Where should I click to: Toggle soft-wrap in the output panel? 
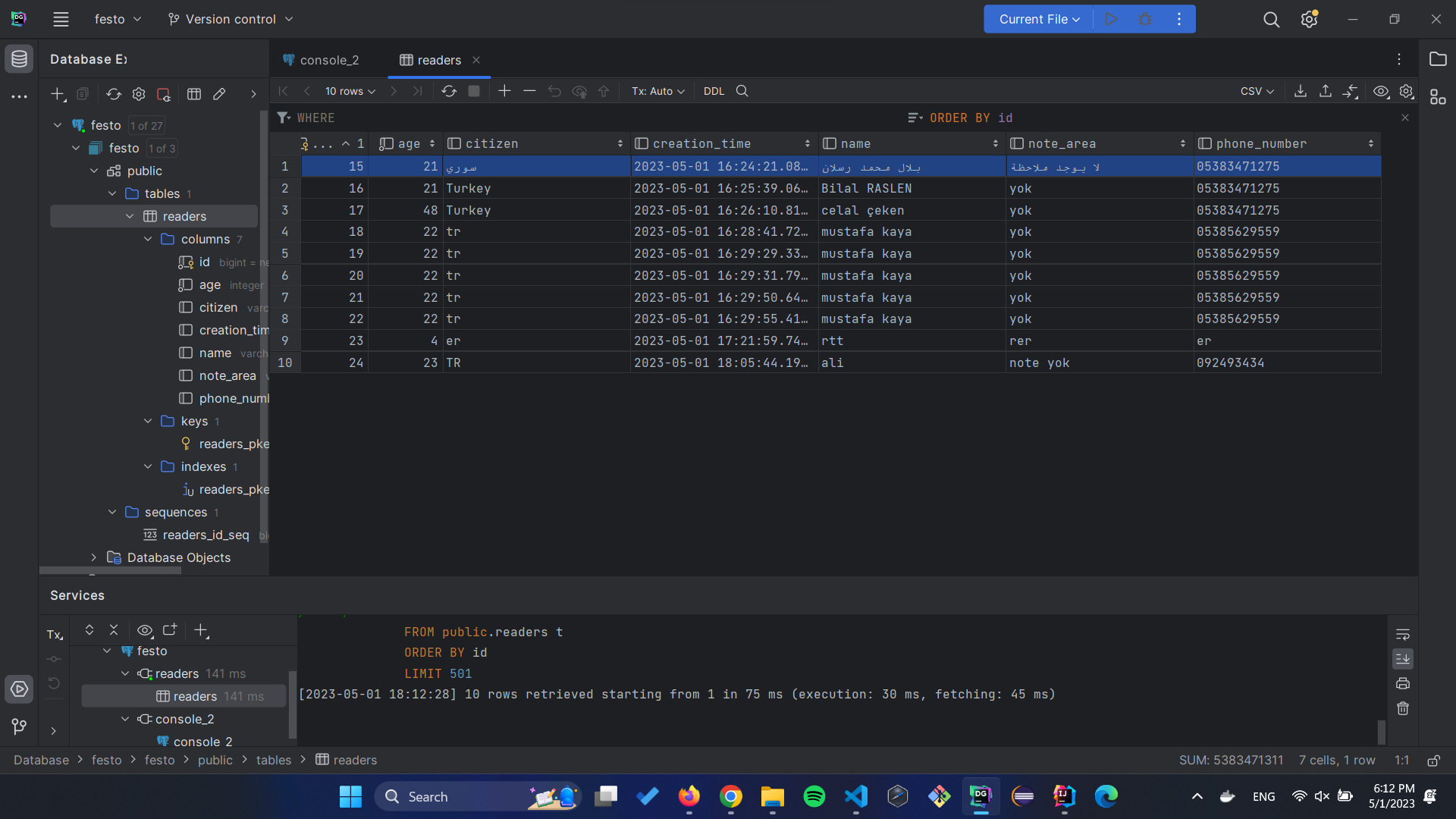(x=1403, y=634)
